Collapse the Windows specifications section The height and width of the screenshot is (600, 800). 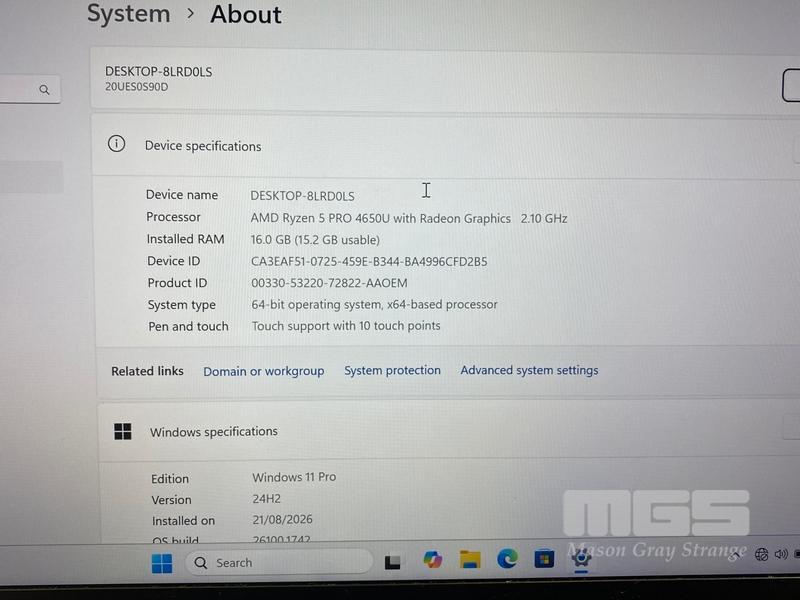[x=791, y=428]
